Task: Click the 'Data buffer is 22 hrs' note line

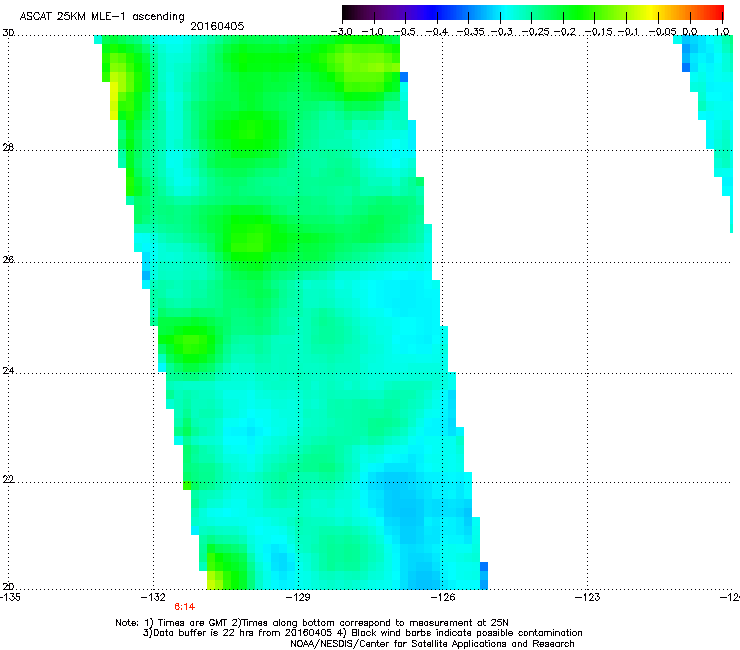Action: point(362,633)
